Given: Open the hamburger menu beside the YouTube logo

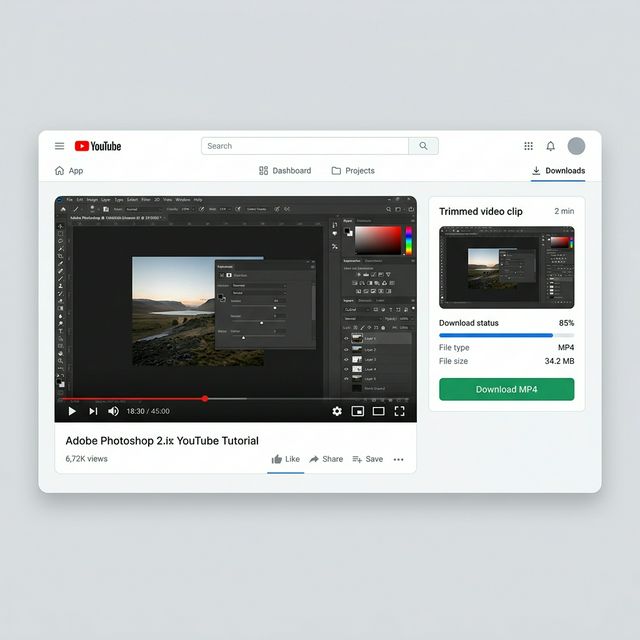Looking at the screenshot, I should [x=60, y=146].
